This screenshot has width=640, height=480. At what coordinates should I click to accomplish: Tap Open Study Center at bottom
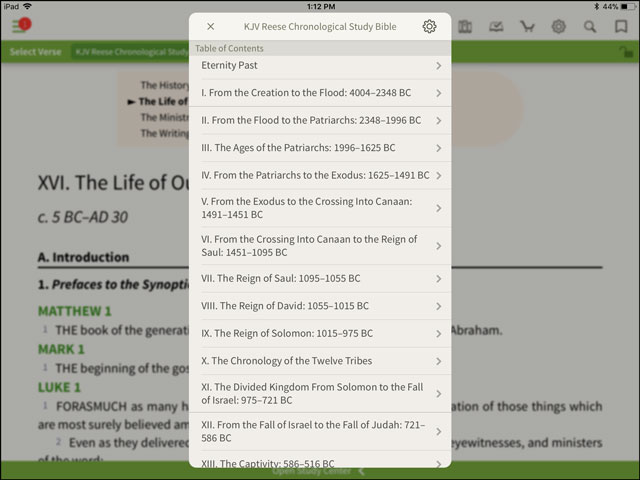click(x=311, y=472)
